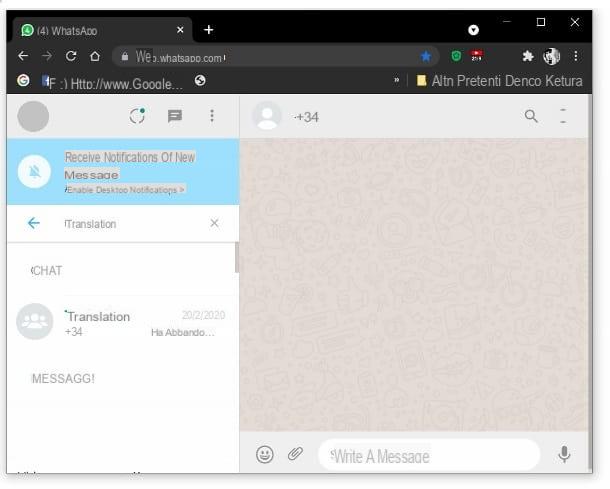610x489 pixels.
Task: Click the tab search circle icon
Action: click(x=473, y=30)
